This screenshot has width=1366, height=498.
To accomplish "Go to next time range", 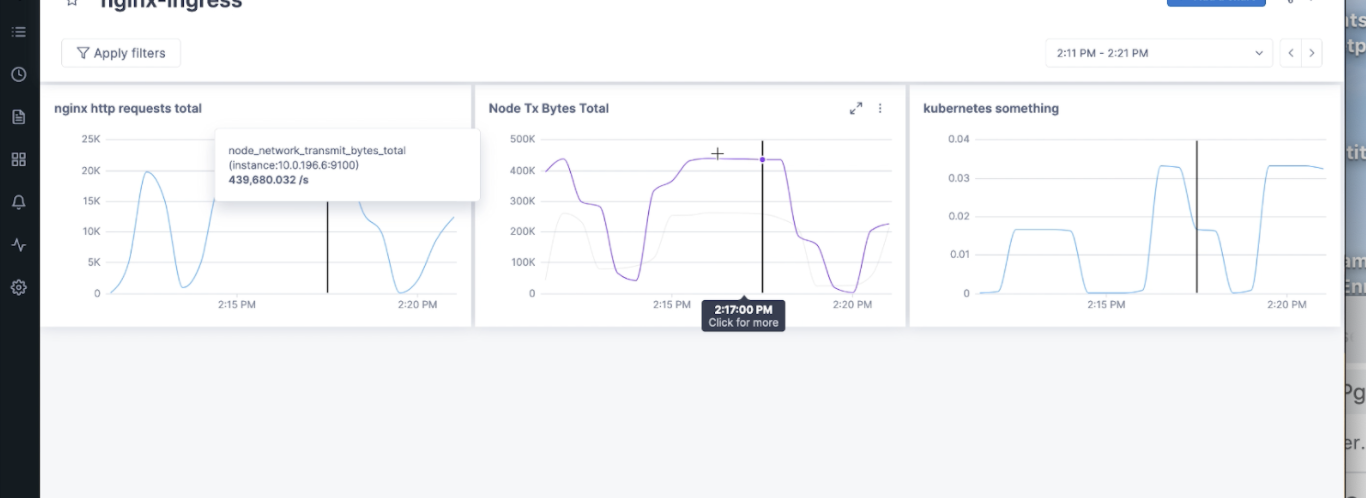I will coord(1312,53).
